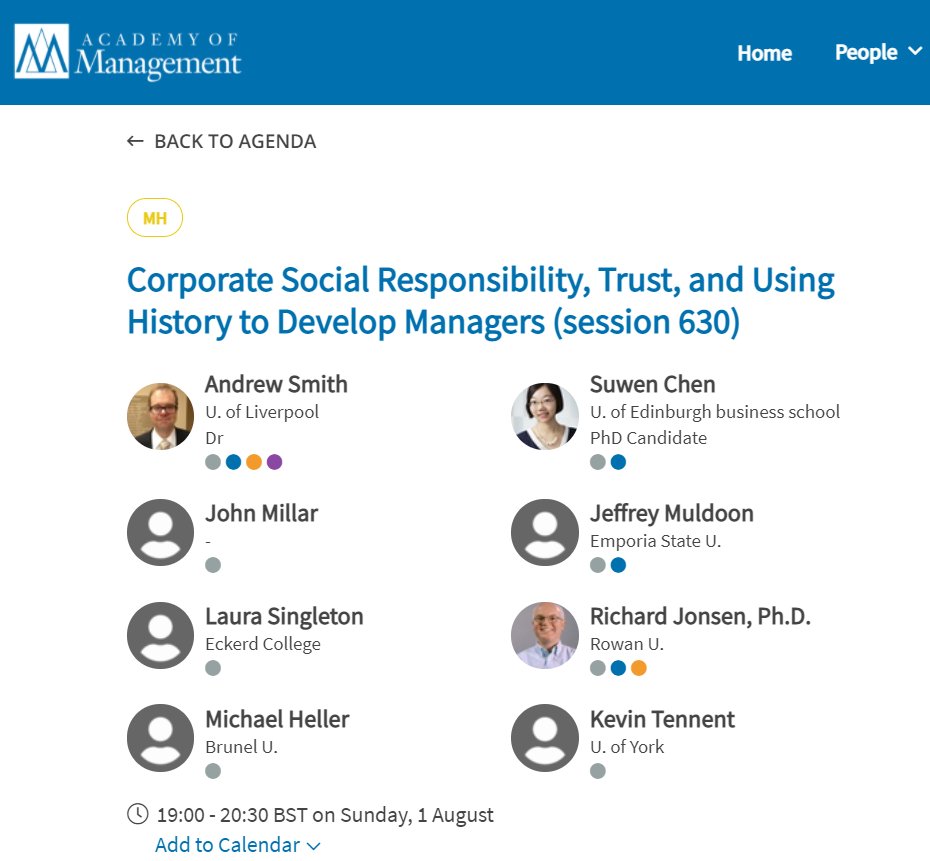Select the MH division tag
Image resolution: width=930 pixels, height=861 pixels.
(x=155, y=218)
